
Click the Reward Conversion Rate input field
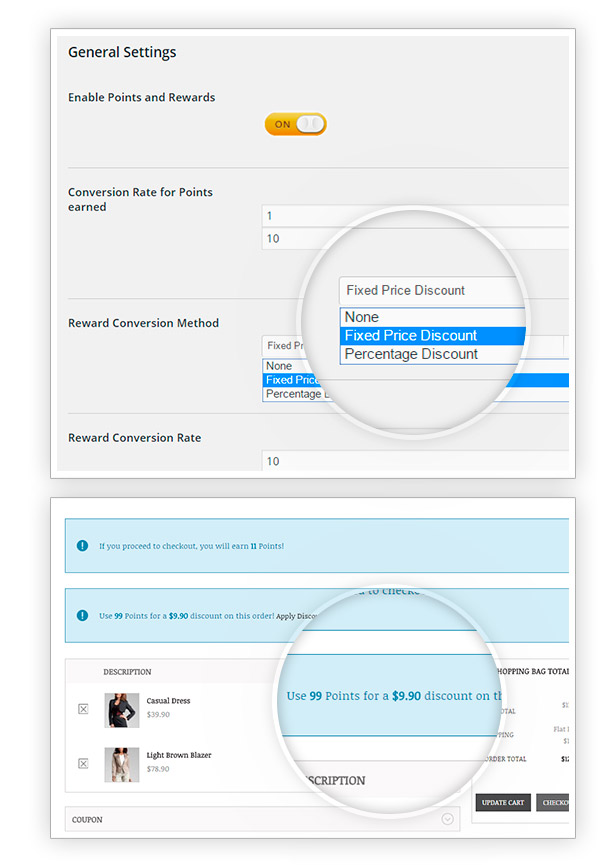(x=415, y=461)
